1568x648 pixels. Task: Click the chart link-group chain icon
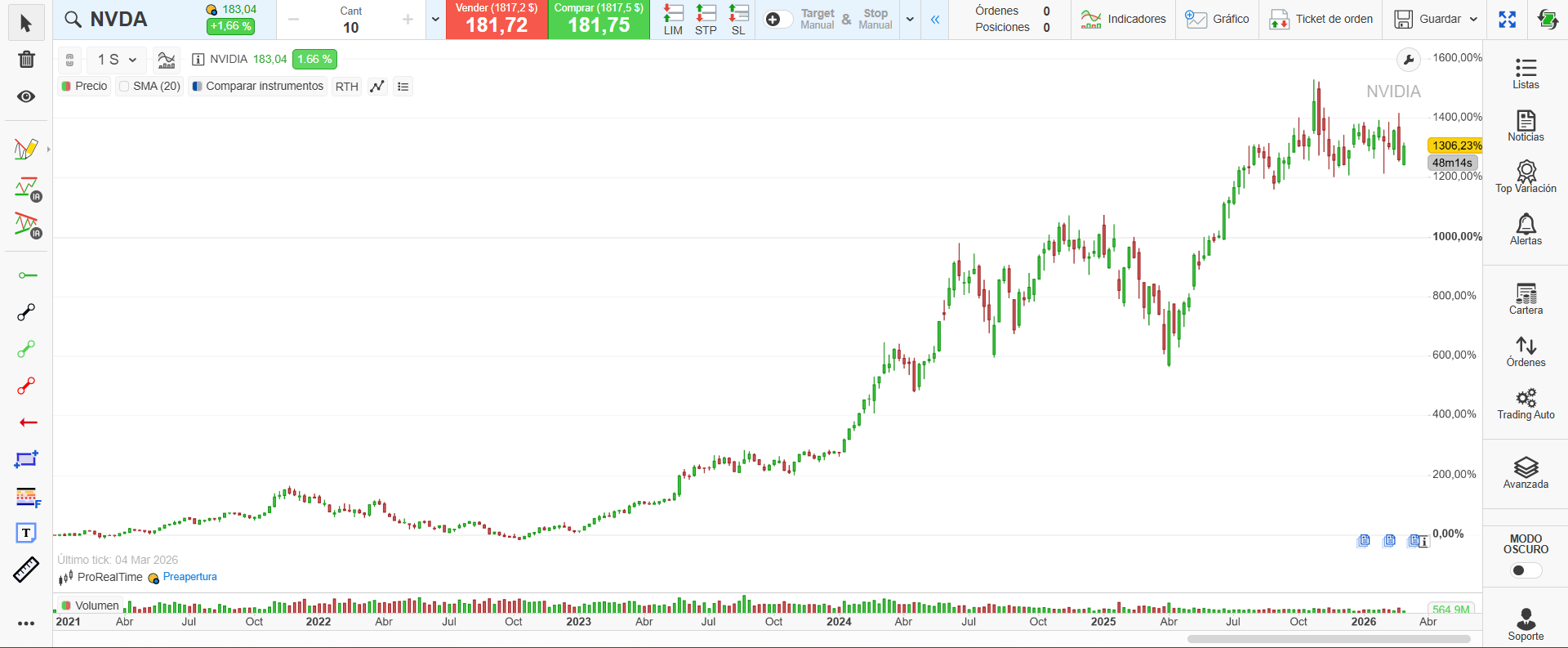(x=70, y=60)
